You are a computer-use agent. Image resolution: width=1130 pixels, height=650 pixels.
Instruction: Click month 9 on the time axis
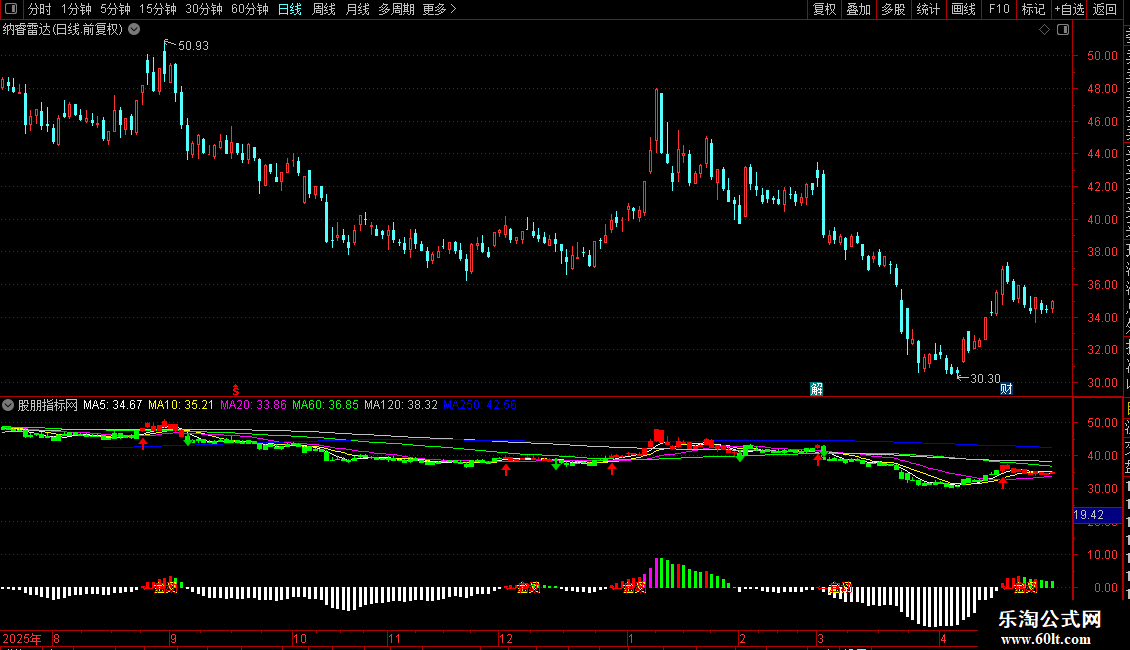click(174, 638)
